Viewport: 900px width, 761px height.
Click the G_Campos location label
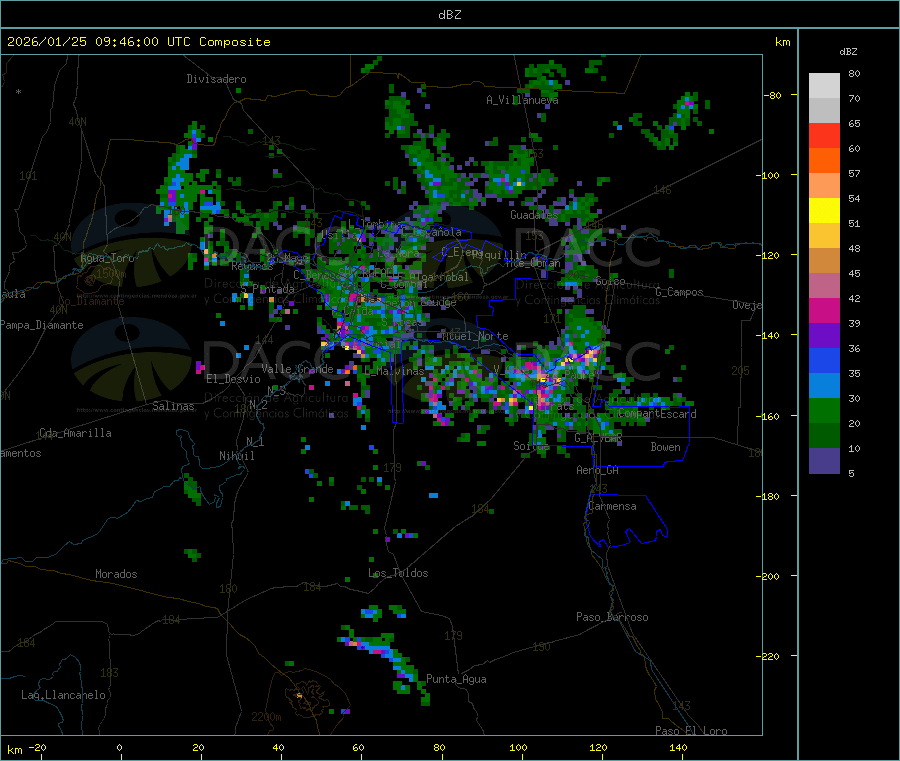(680, 292)
